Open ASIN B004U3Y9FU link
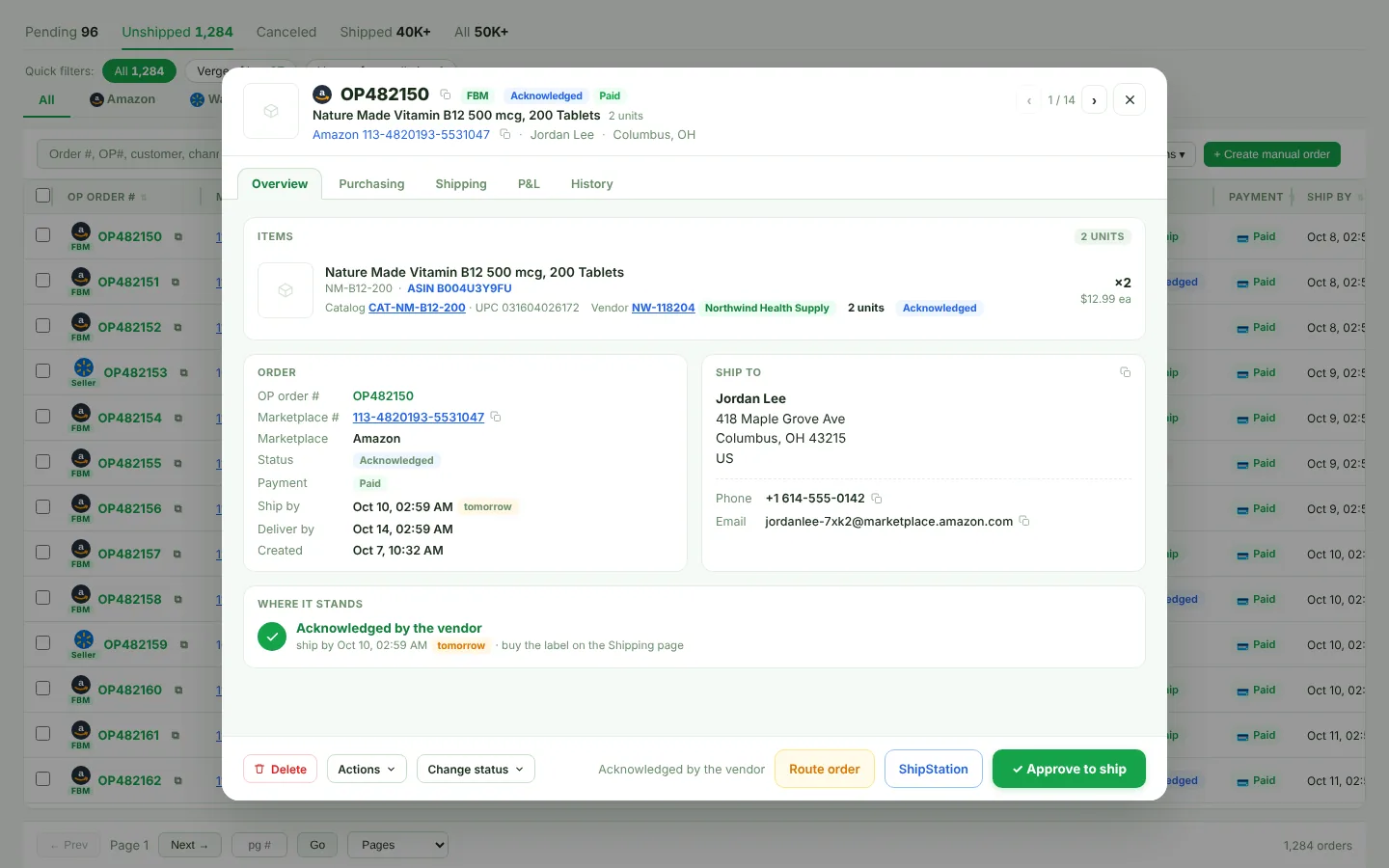This screenshot has height=868, width=1389. coord(459,288)
